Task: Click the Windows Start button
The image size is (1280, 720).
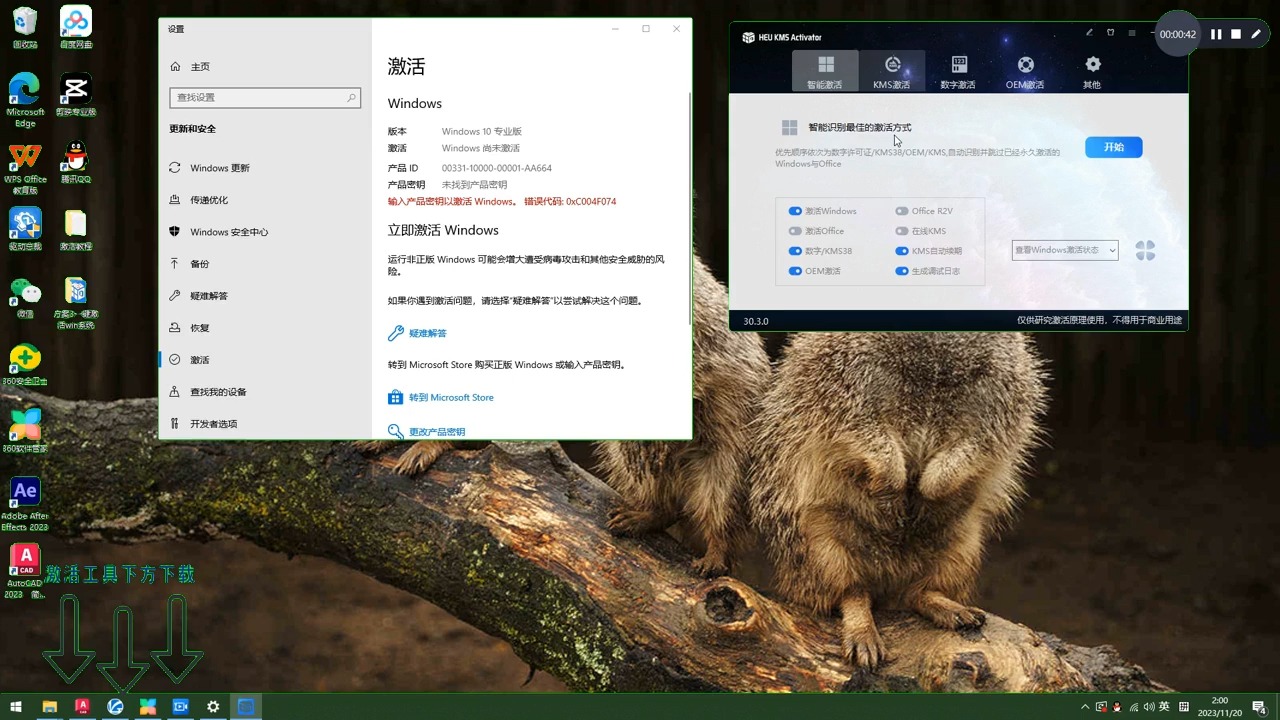Action: [x=16, y=707]
